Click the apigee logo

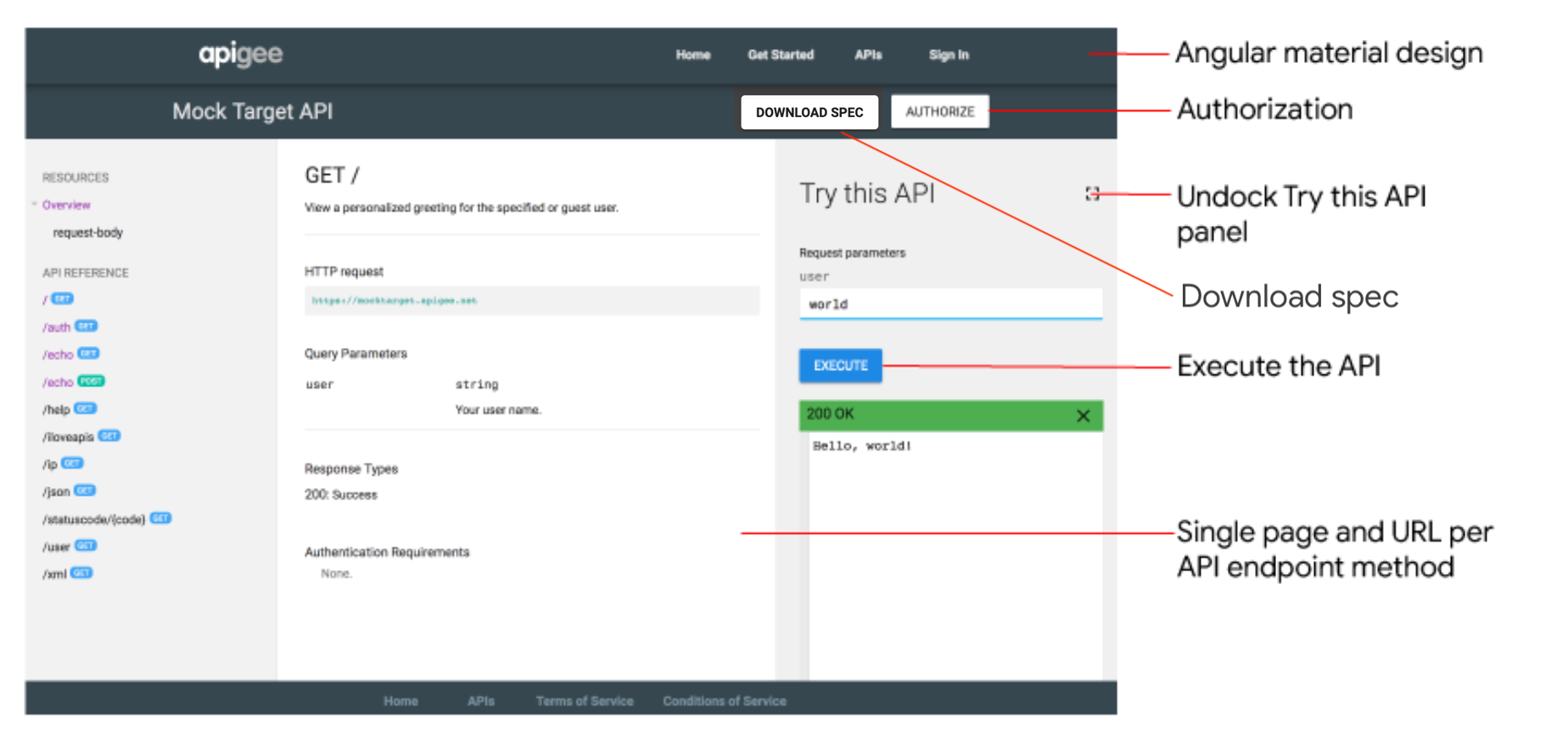coord(240,54)
